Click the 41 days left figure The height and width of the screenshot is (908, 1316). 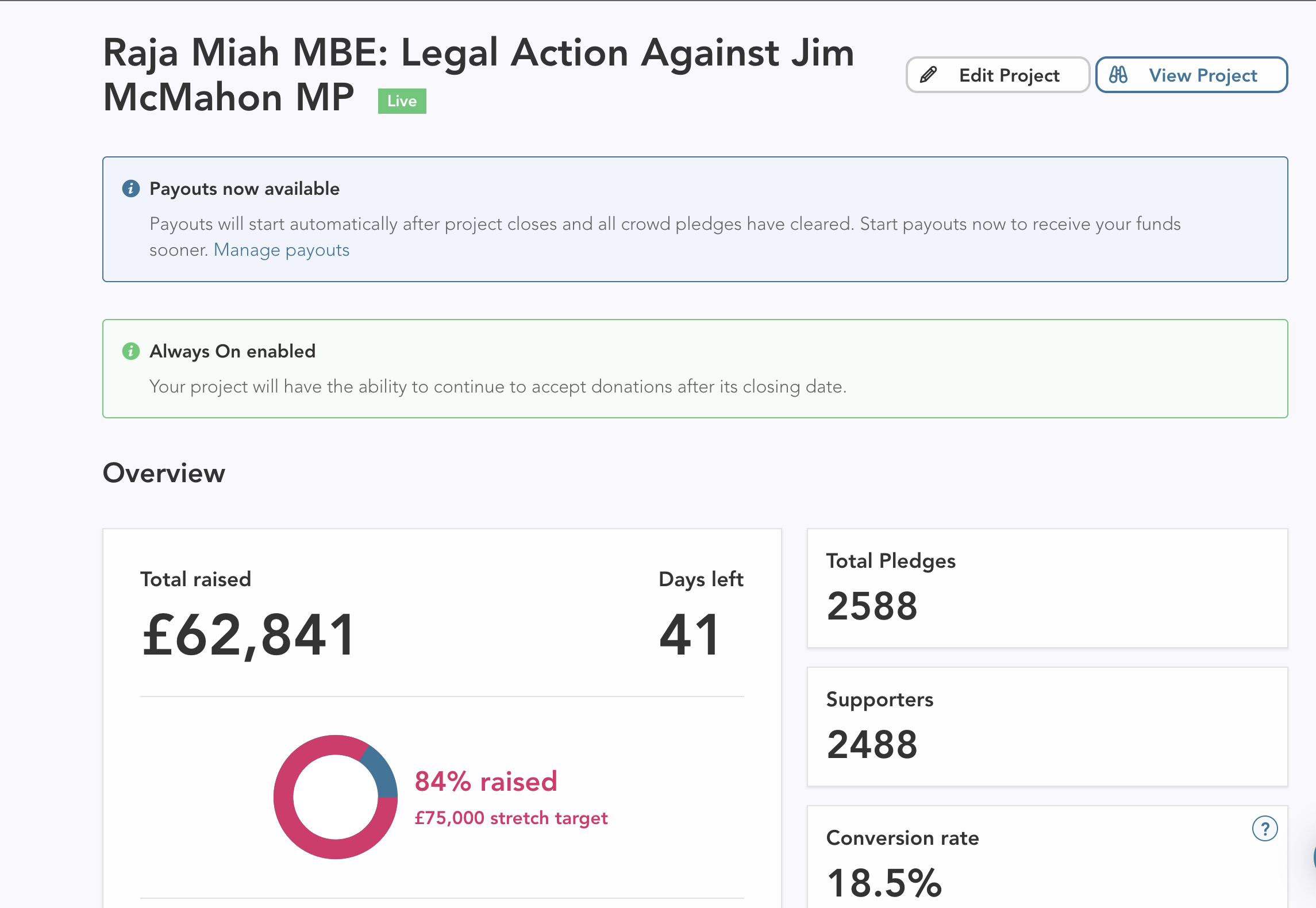(690, 634)
